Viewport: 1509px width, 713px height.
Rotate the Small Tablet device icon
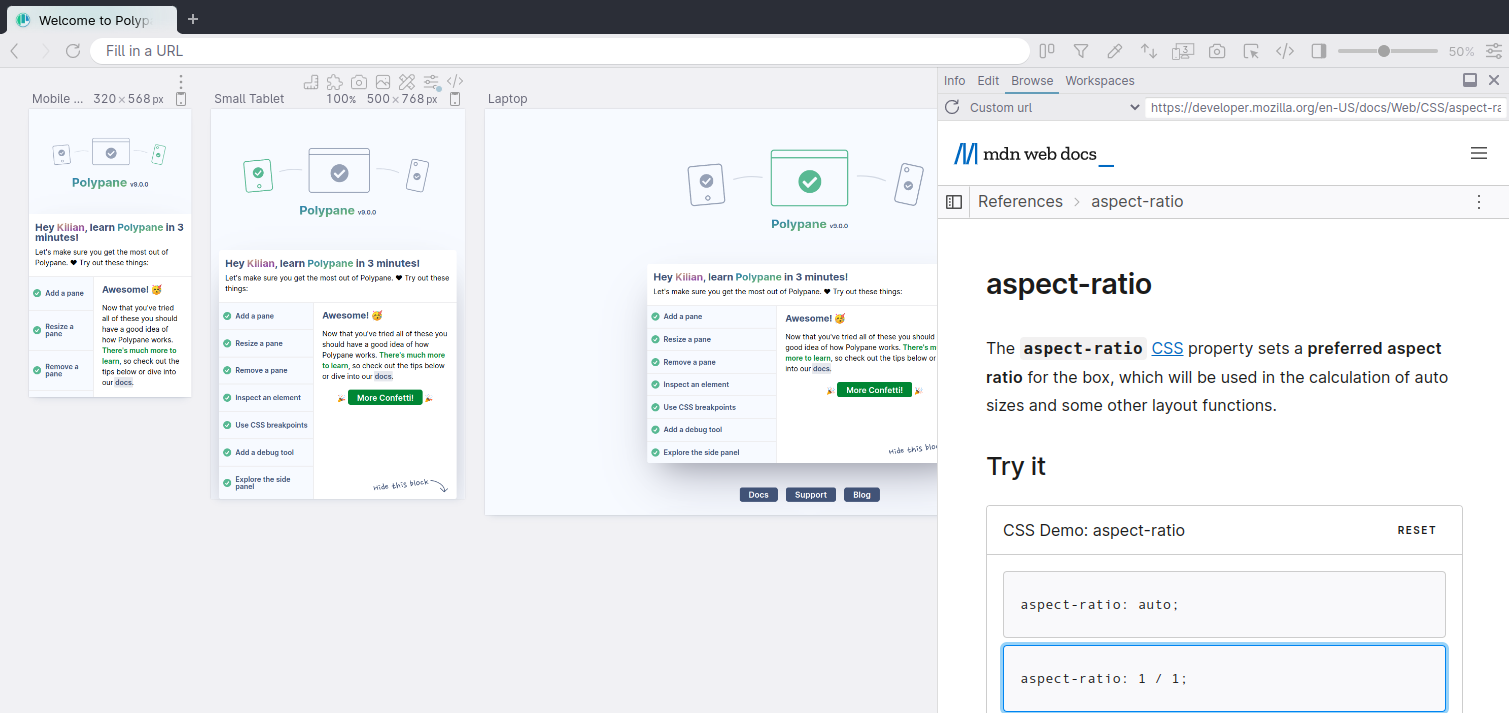(x=455, y=99)
